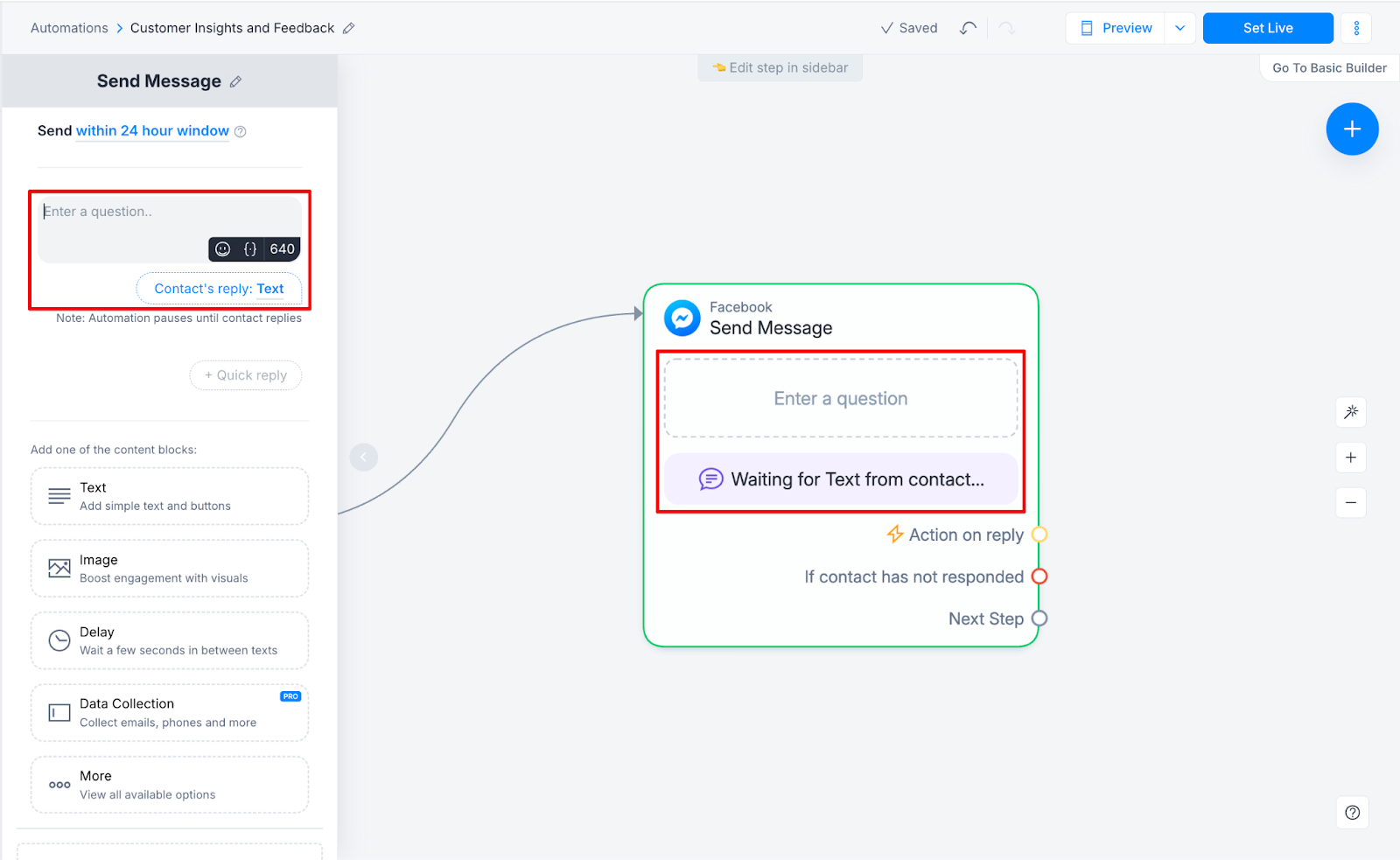The width and height of the screenshot is (1400, 860).
Task: Click the redo arrow icon
Action: 1007,28
